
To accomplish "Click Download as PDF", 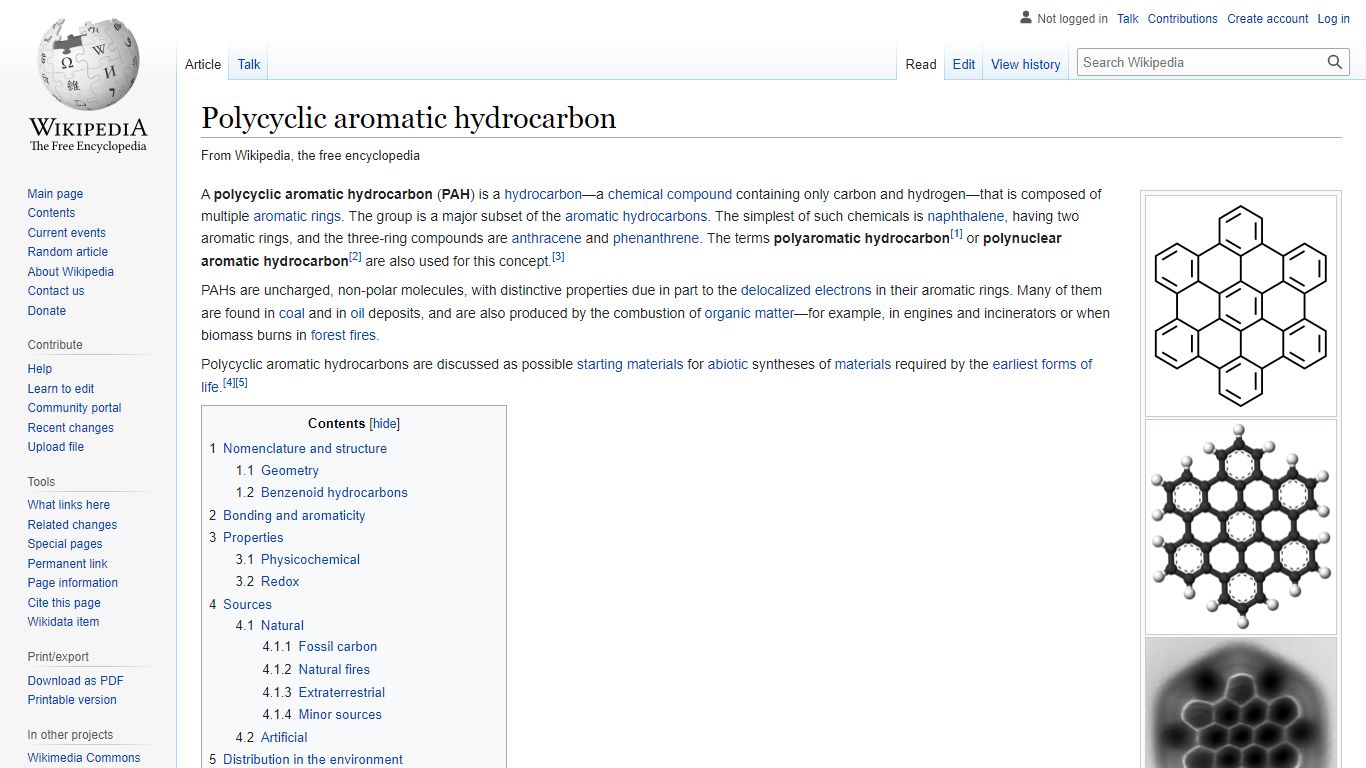I will pos(76,681).
